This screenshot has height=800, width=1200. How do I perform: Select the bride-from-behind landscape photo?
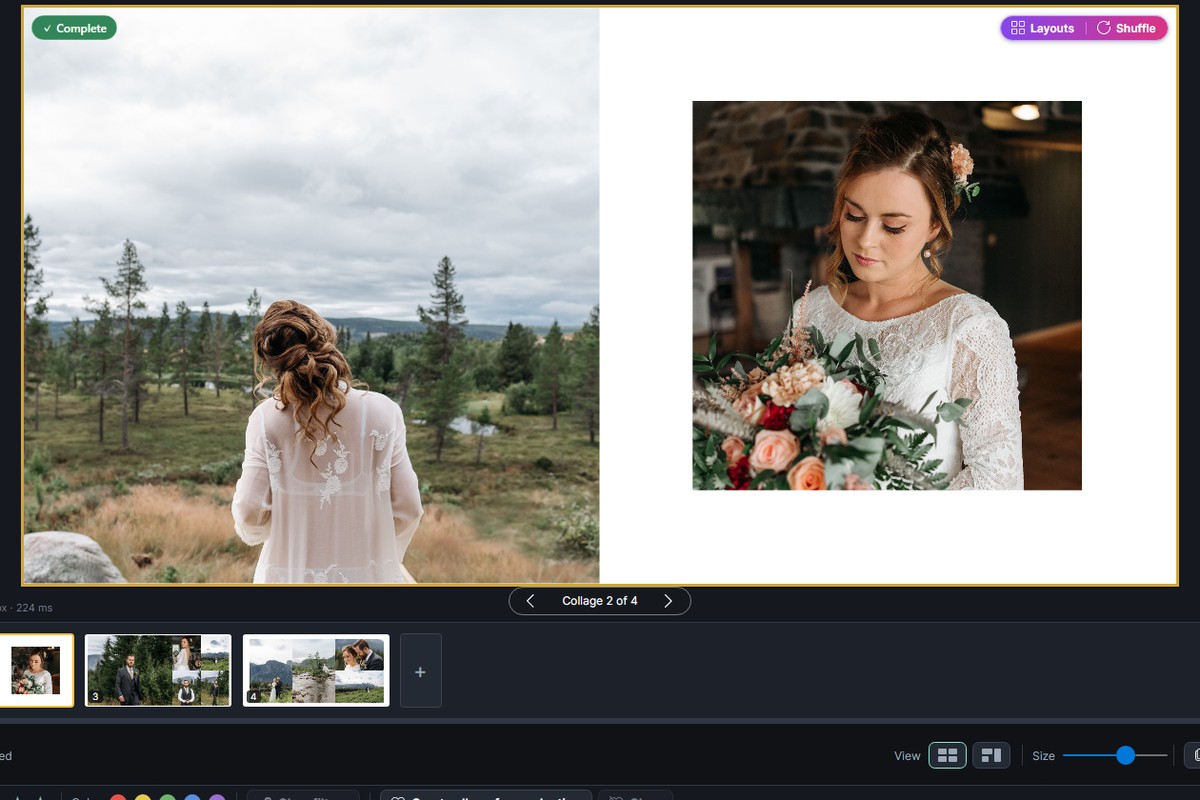[311, 296]
